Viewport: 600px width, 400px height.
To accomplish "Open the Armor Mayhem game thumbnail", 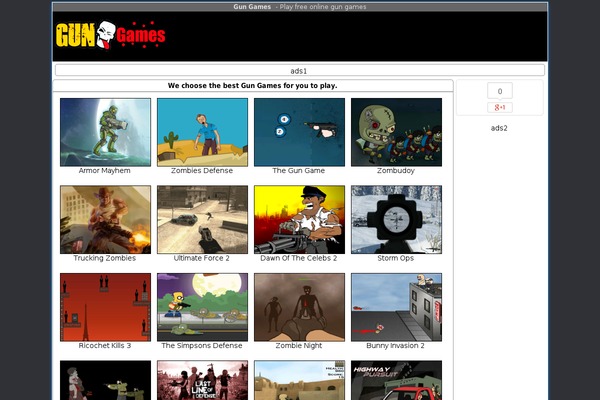I will [x=105, y=132].
